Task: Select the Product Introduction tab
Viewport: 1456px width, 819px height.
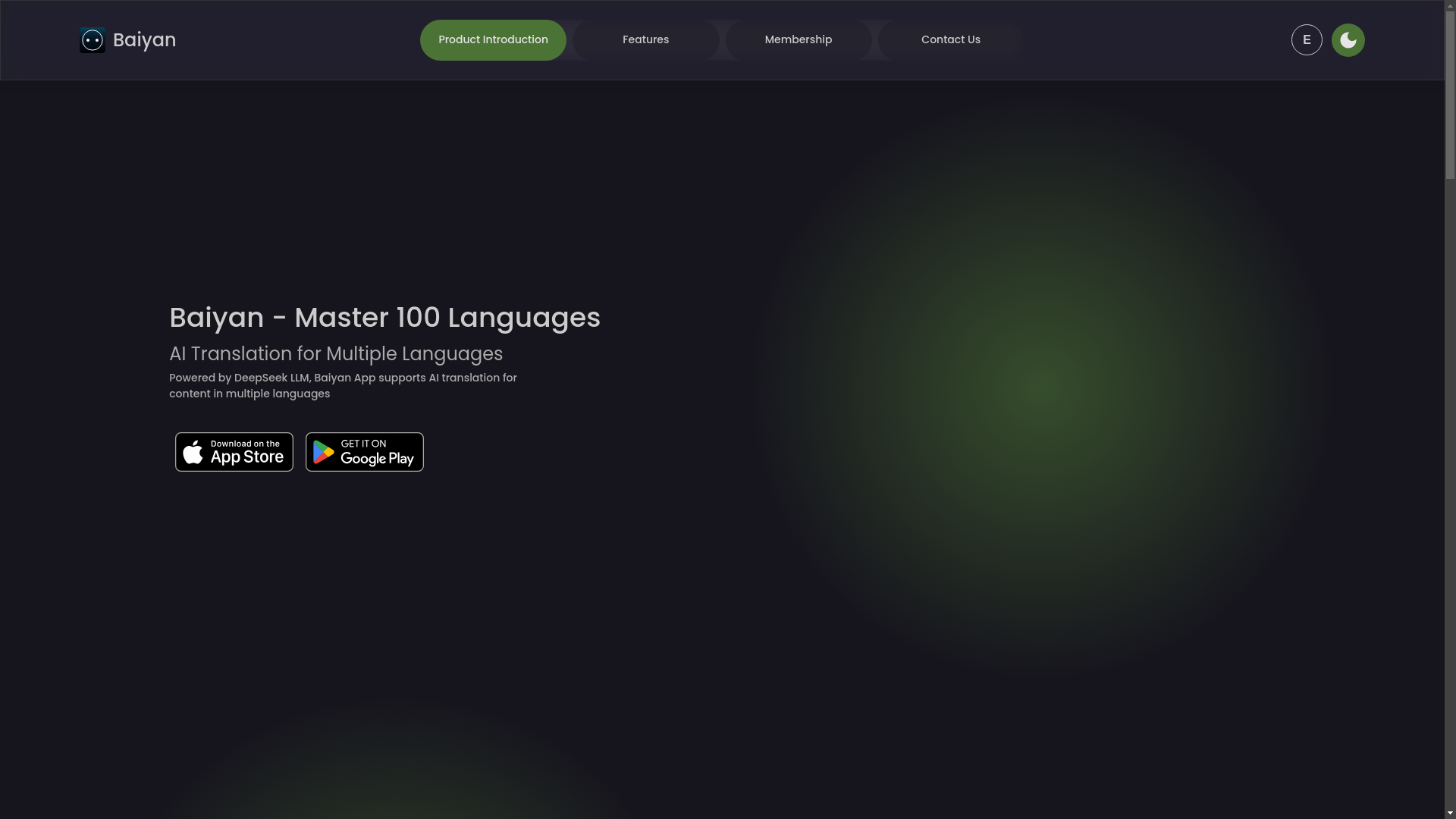Action: (x=493, y=40)
